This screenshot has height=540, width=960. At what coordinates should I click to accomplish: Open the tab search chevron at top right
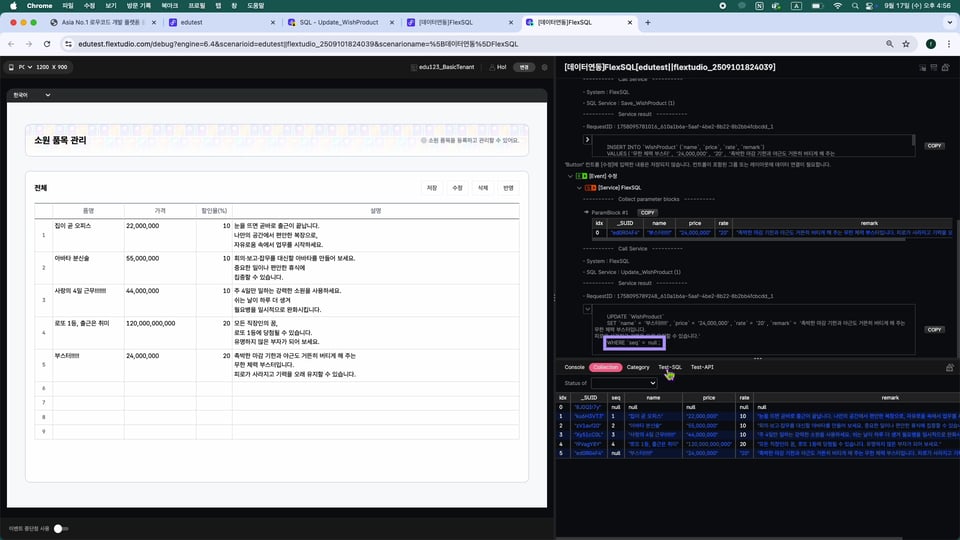tap(950, 23)
